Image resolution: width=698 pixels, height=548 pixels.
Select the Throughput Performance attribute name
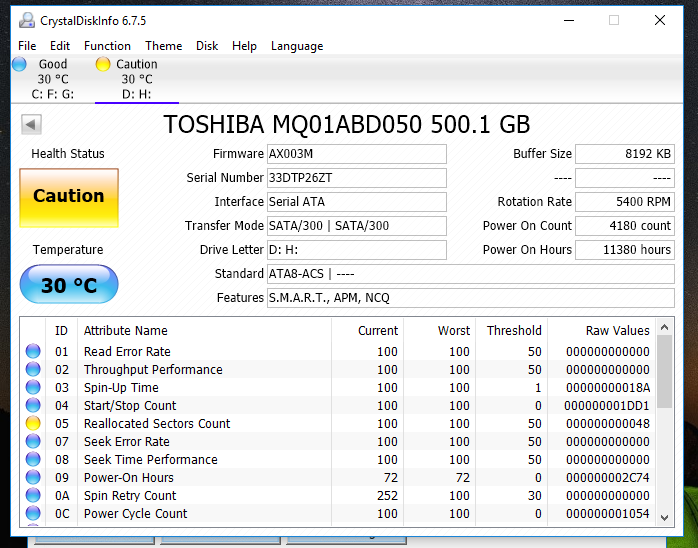point(153,369)
